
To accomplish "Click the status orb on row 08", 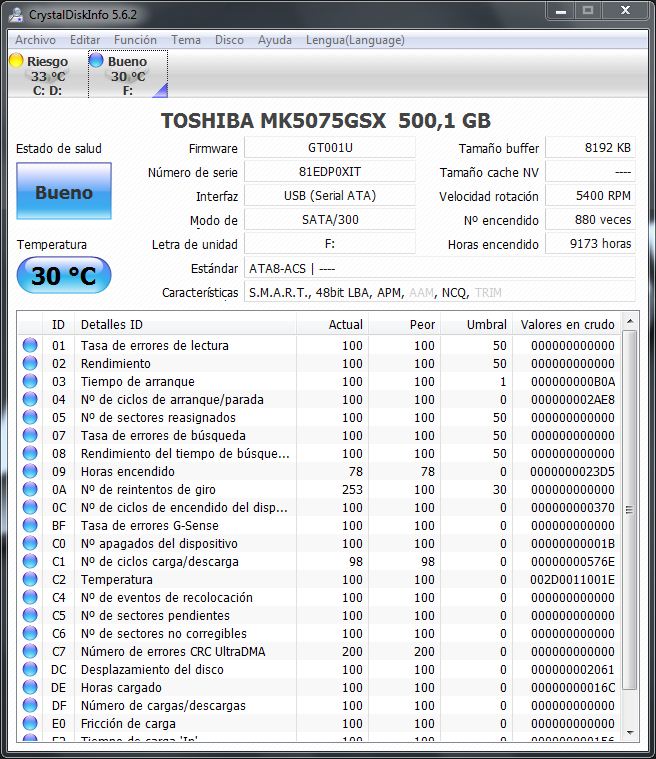I will click(x=30, y=453).
